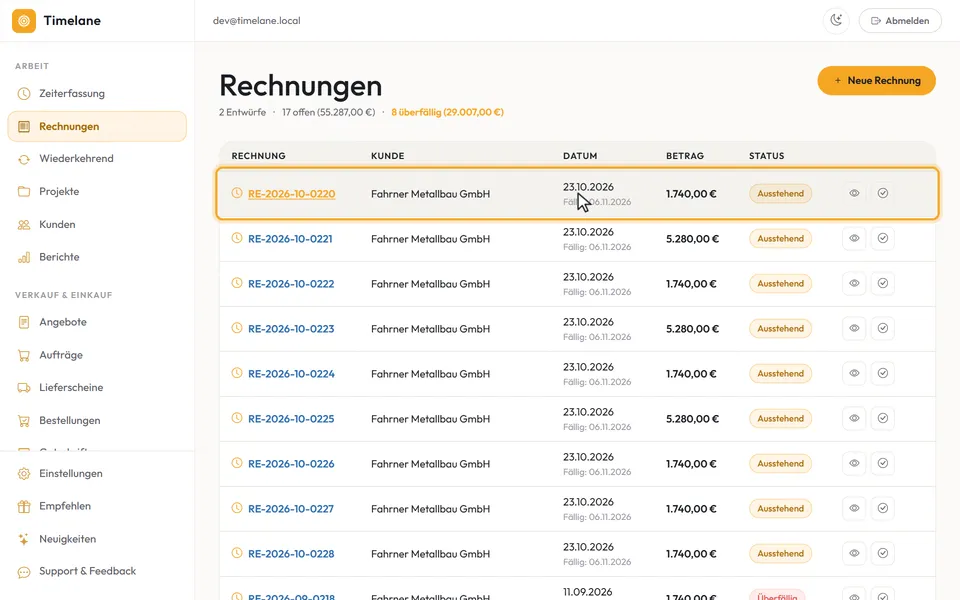Toggle dark mode moon icon
The height and width of the screenshot is (600, 960).
point(836,21)
